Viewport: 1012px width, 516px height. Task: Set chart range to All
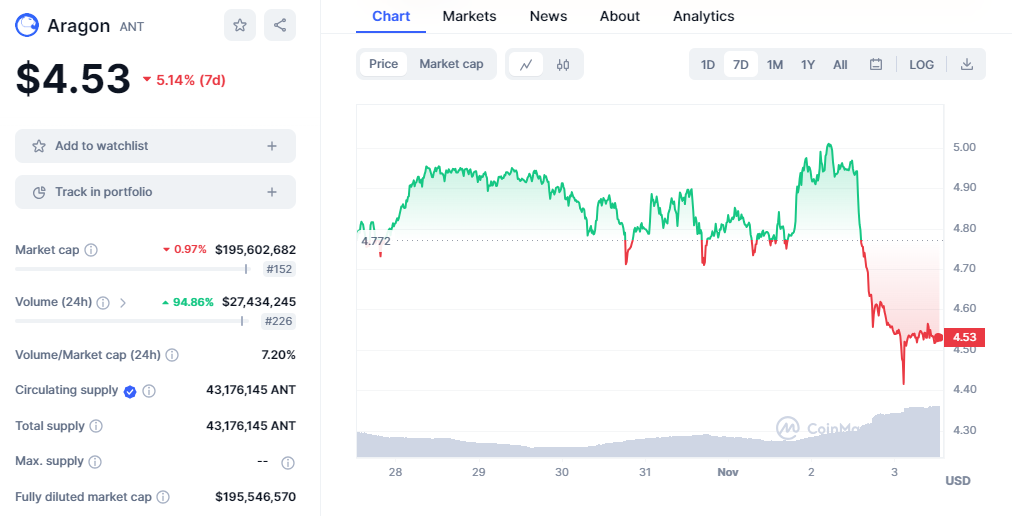coord(840,65)
